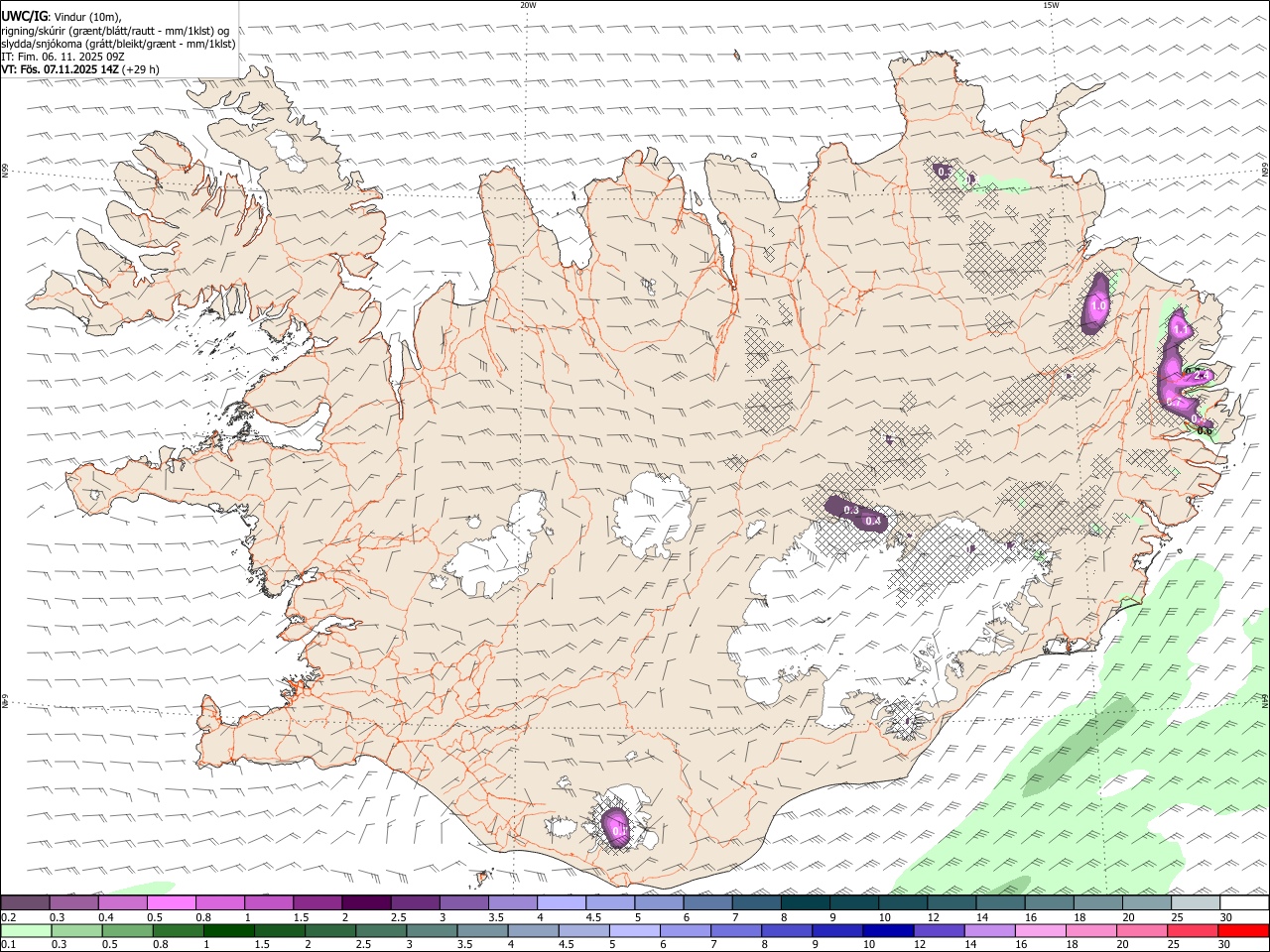The width and height of the screenshot is (1270, 952).
Task: Pick the bright pink snow swatch between 0.5 and 0.8
Action: click(x=172, y=903)
